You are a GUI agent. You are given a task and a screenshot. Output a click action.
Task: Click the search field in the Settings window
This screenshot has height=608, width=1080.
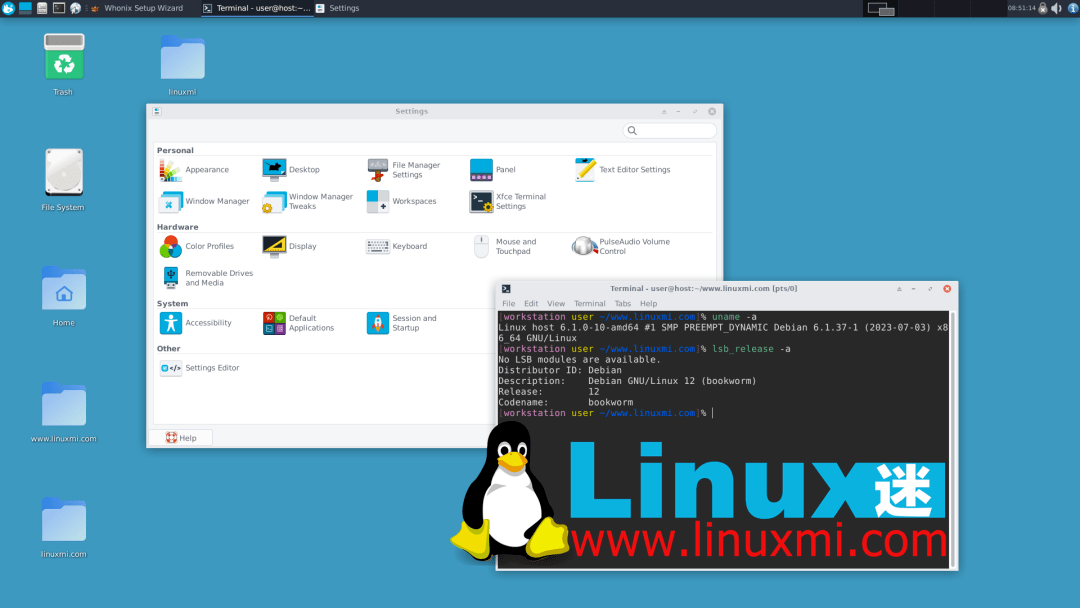[669, 130]
